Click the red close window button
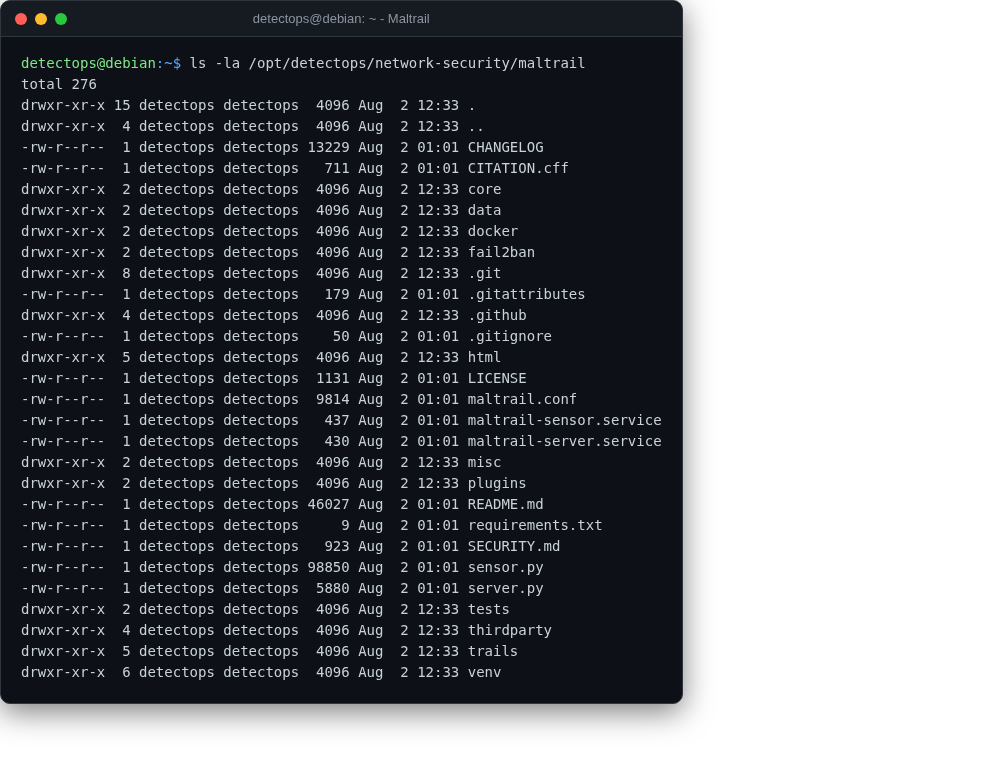Screen dimensions: 1000x783 (x=21, y=19)
